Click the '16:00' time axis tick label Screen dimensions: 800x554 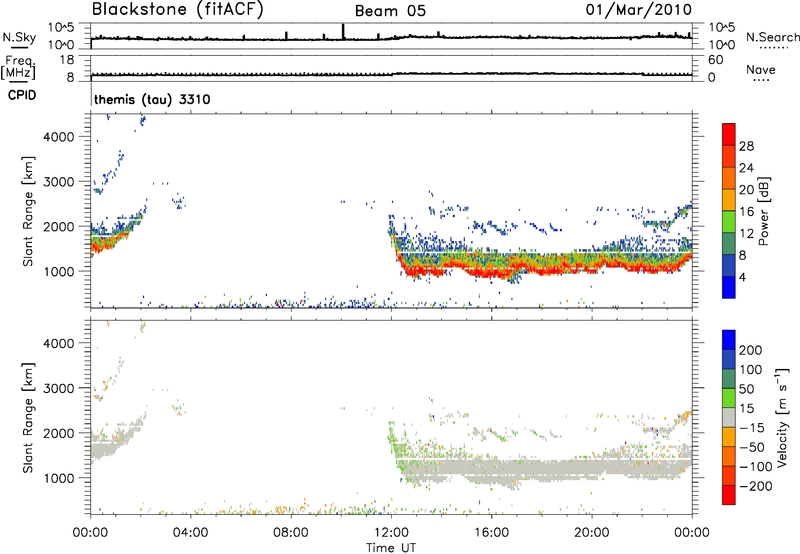(x=491, y=533)
